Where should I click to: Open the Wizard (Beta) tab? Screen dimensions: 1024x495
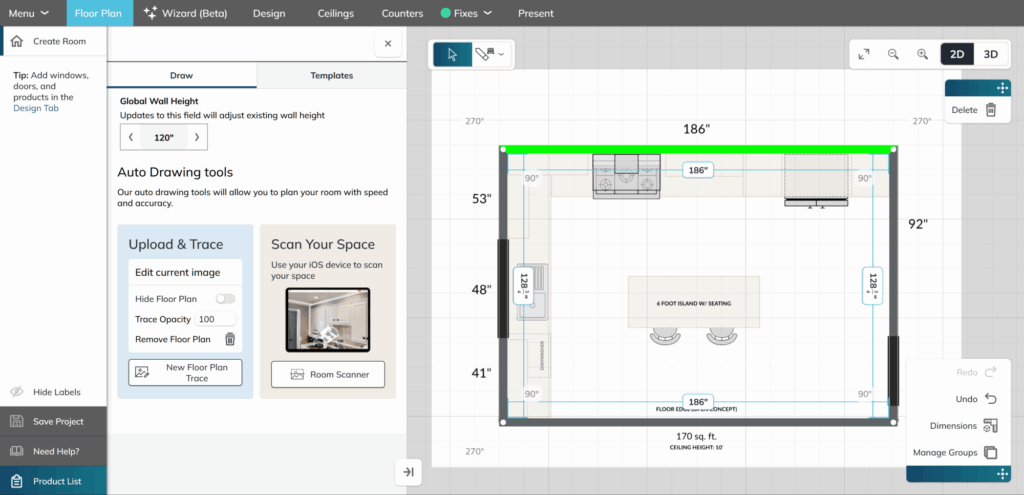[185, 13]
